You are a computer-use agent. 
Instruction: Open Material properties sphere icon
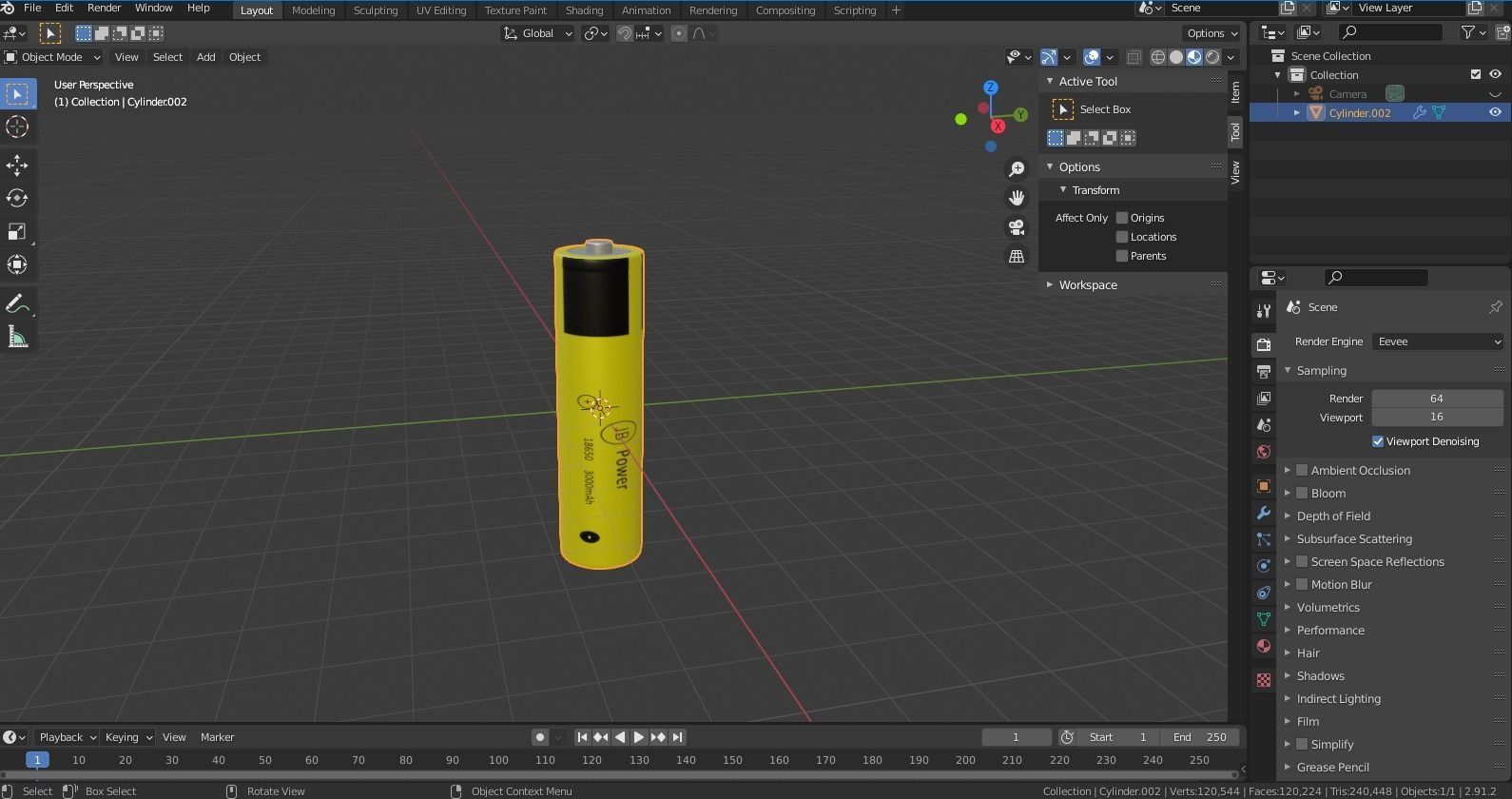(1263, 646)
